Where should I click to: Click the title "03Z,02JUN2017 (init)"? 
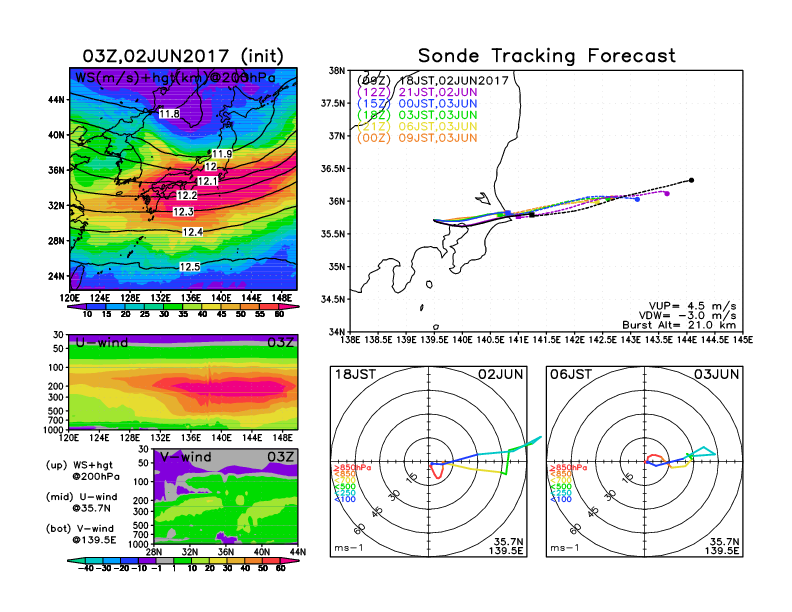[x=183, y=56]
